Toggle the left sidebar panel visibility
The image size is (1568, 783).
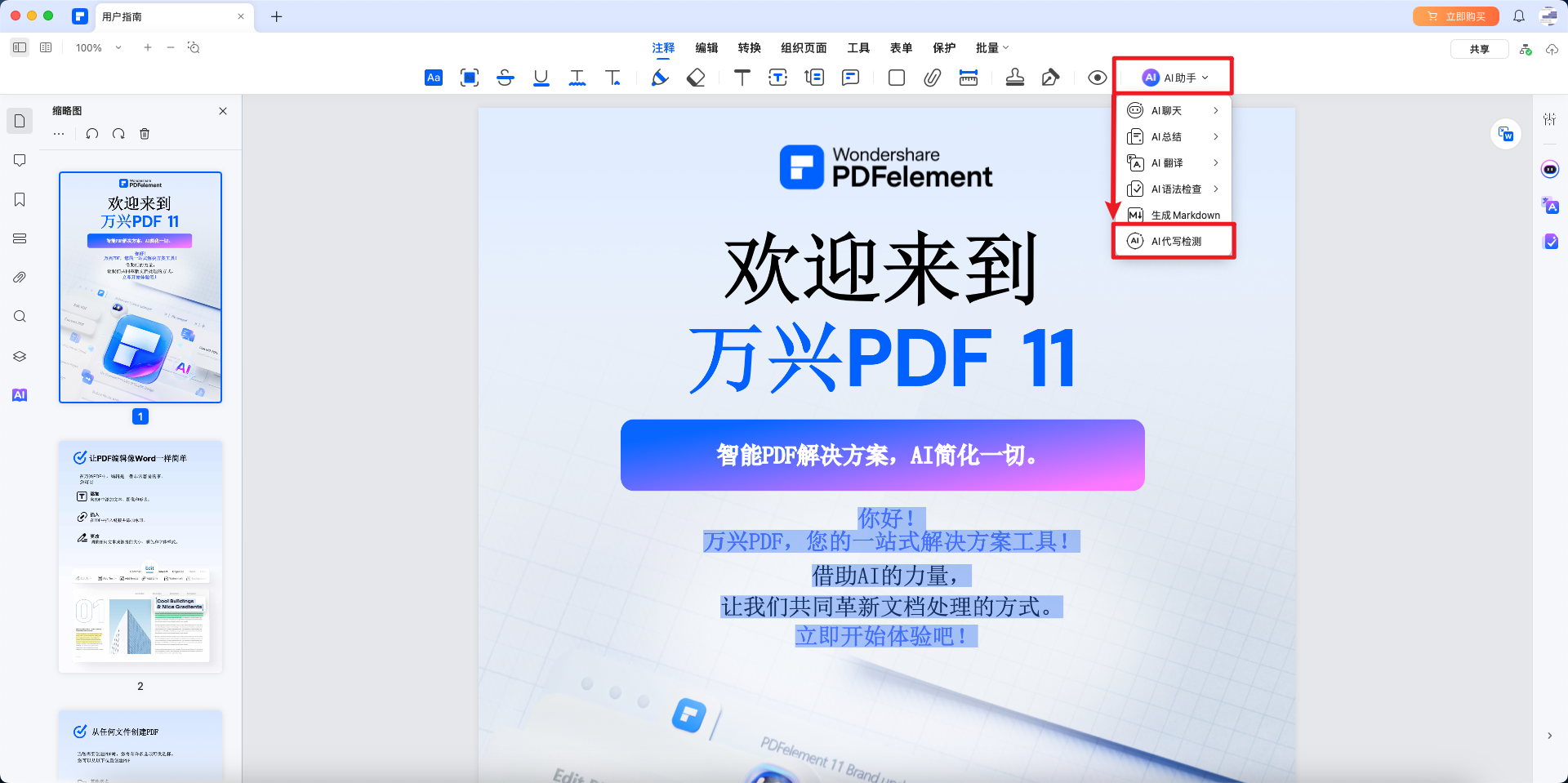click(19, 47)
